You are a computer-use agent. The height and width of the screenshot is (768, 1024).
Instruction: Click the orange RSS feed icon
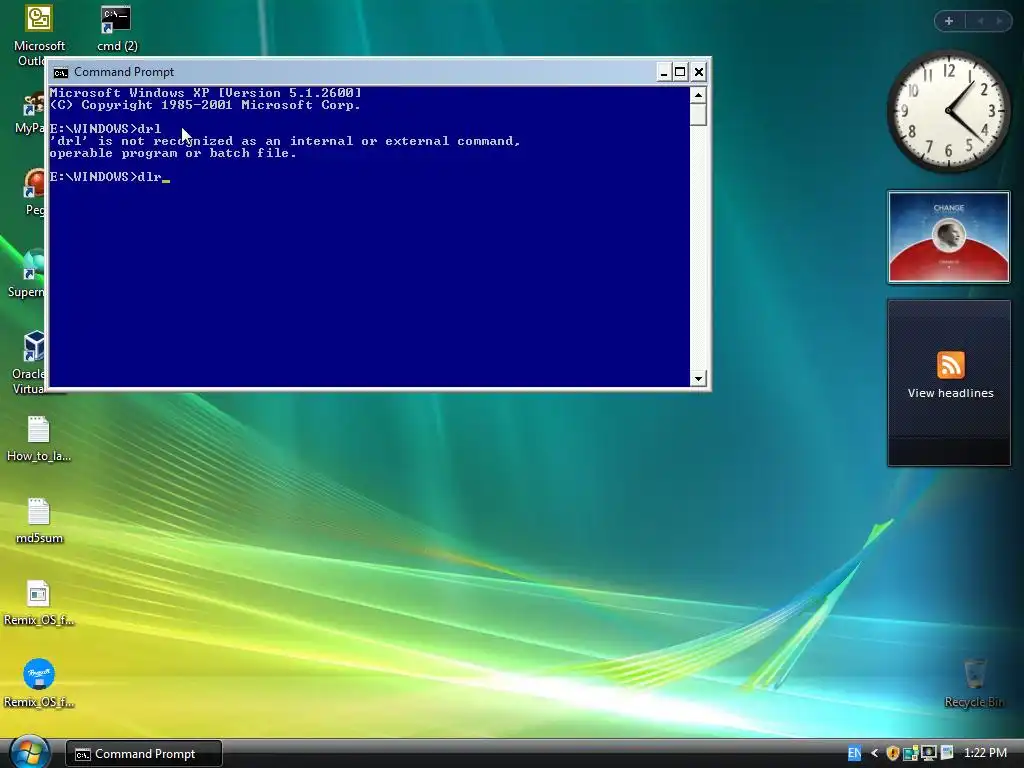[x=950, y=365]
